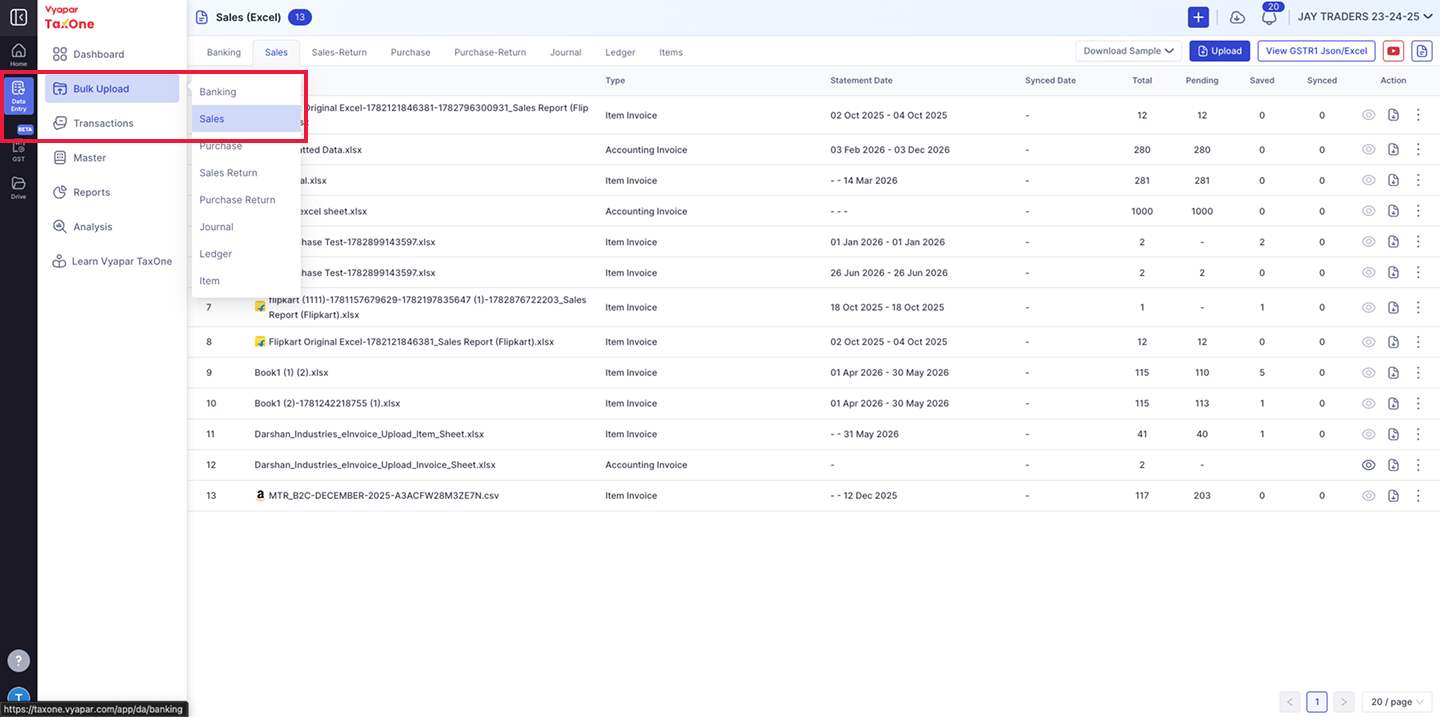Click View GSTR1 Json/Excel button
The width and height of the screenshot is (1440, 717).
(1316, 51)
